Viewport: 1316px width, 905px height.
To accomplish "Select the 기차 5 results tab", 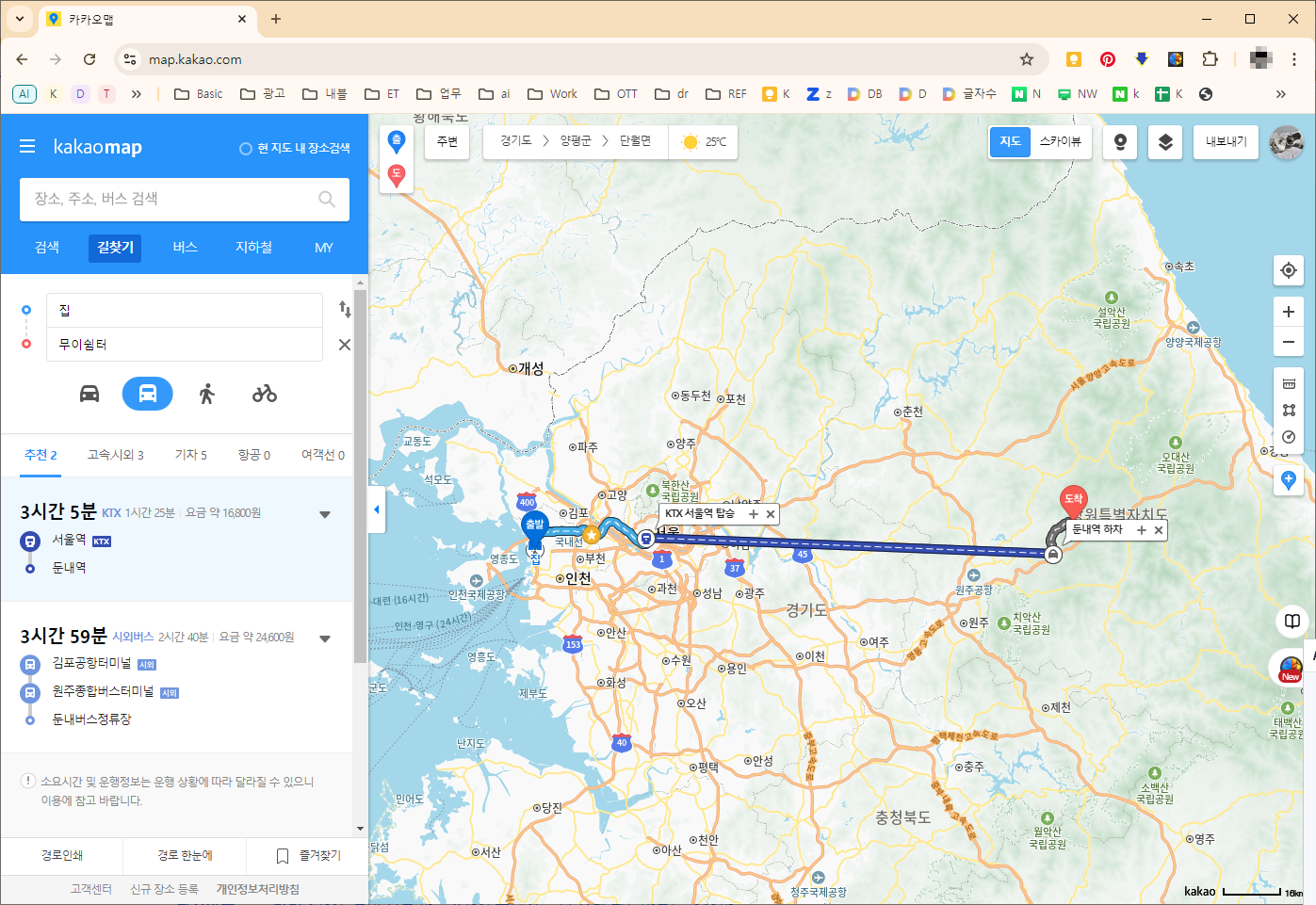I will click(x=190, y=455).
